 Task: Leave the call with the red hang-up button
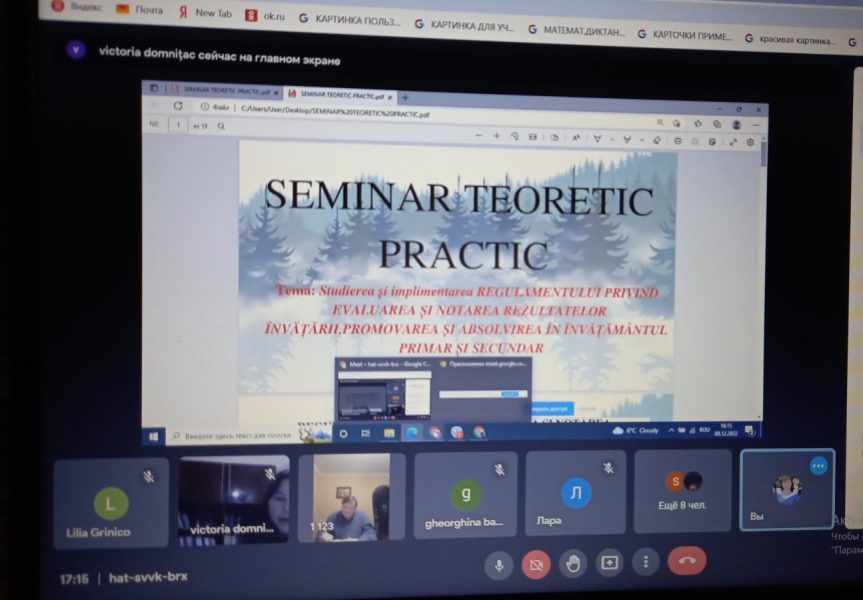(x=686, y=560)
